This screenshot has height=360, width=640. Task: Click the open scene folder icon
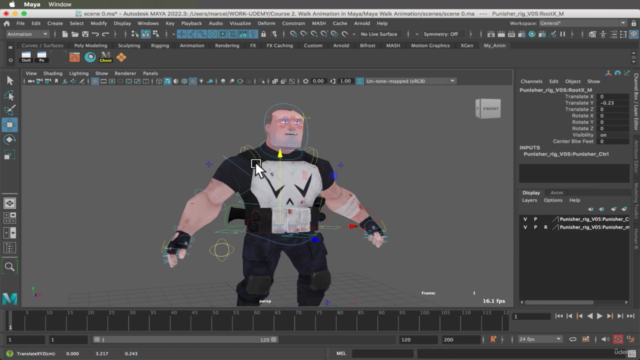click(x=75, y=34)
